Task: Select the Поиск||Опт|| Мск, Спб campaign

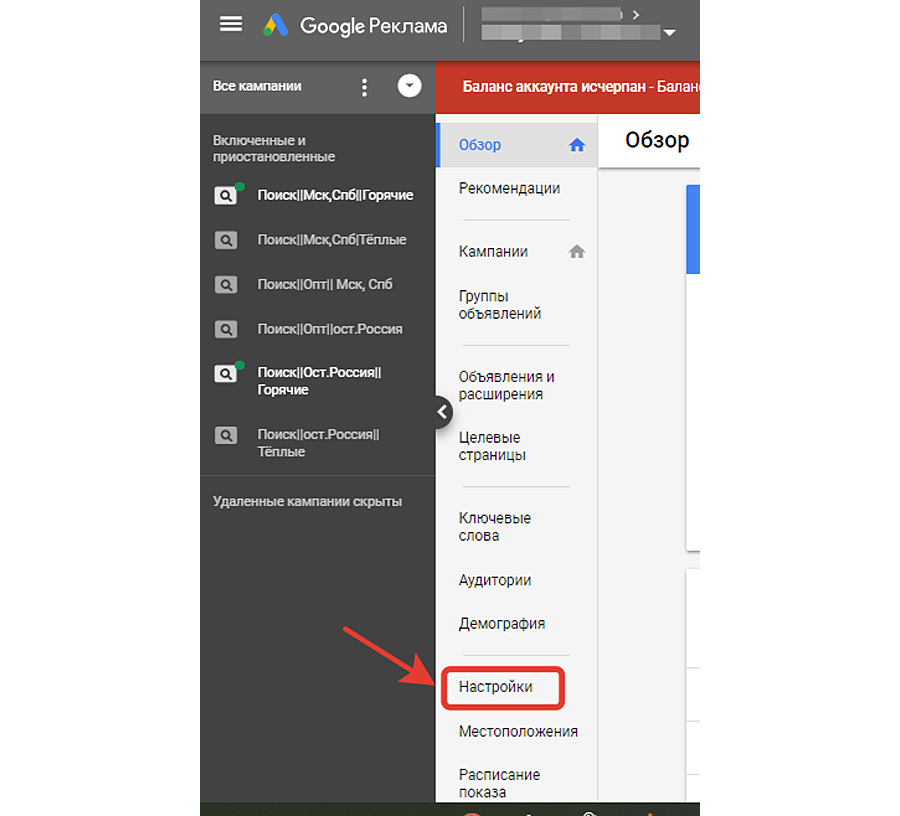Action: coord(324,284)
